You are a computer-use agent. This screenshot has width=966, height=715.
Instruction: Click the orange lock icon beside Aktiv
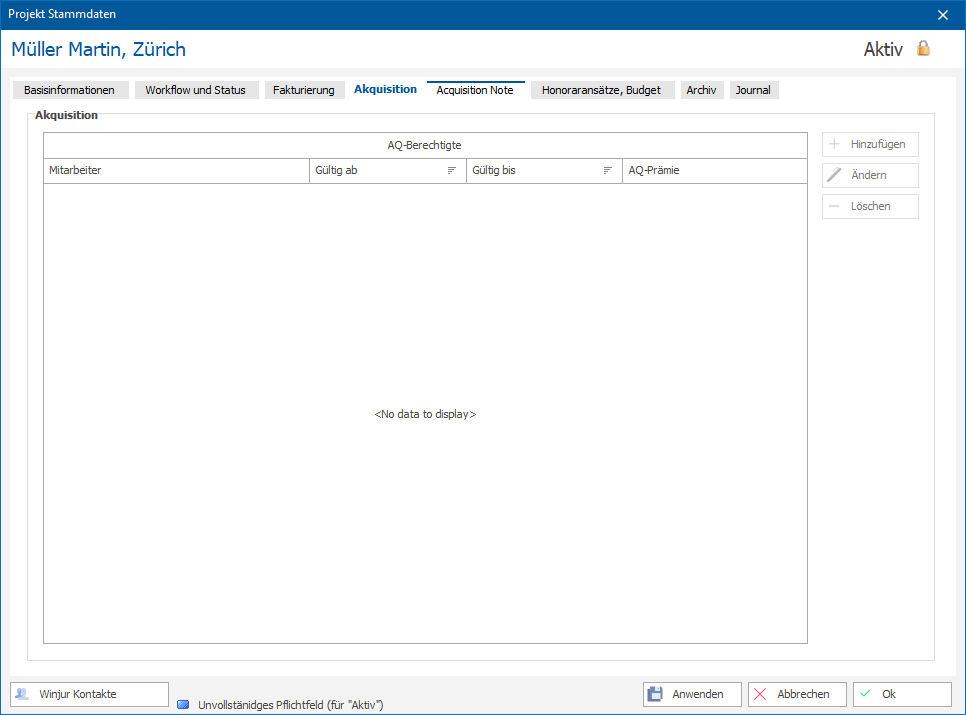(923, 48)
